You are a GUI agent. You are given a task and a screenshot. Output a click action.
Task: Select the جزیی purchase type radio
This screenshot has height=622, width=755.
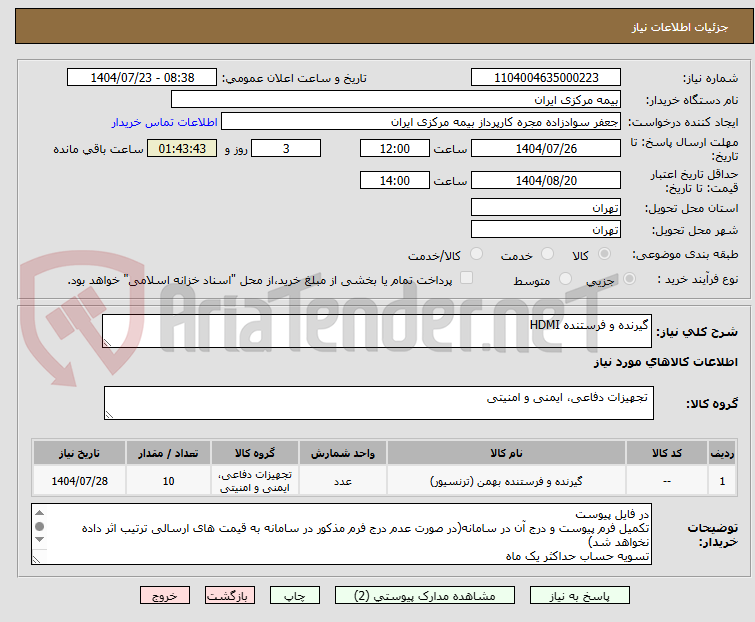click(629, 279)
